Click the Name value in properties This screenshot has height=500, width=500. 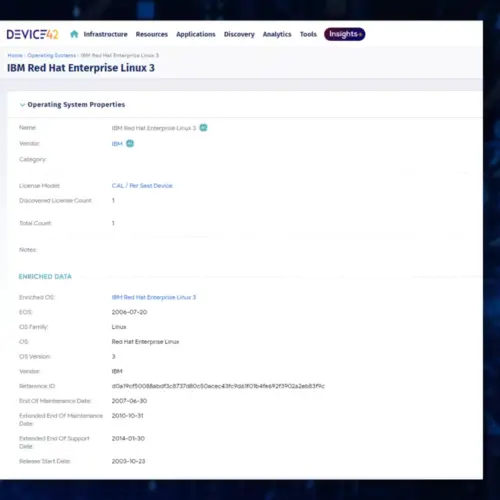click(154, 128)
